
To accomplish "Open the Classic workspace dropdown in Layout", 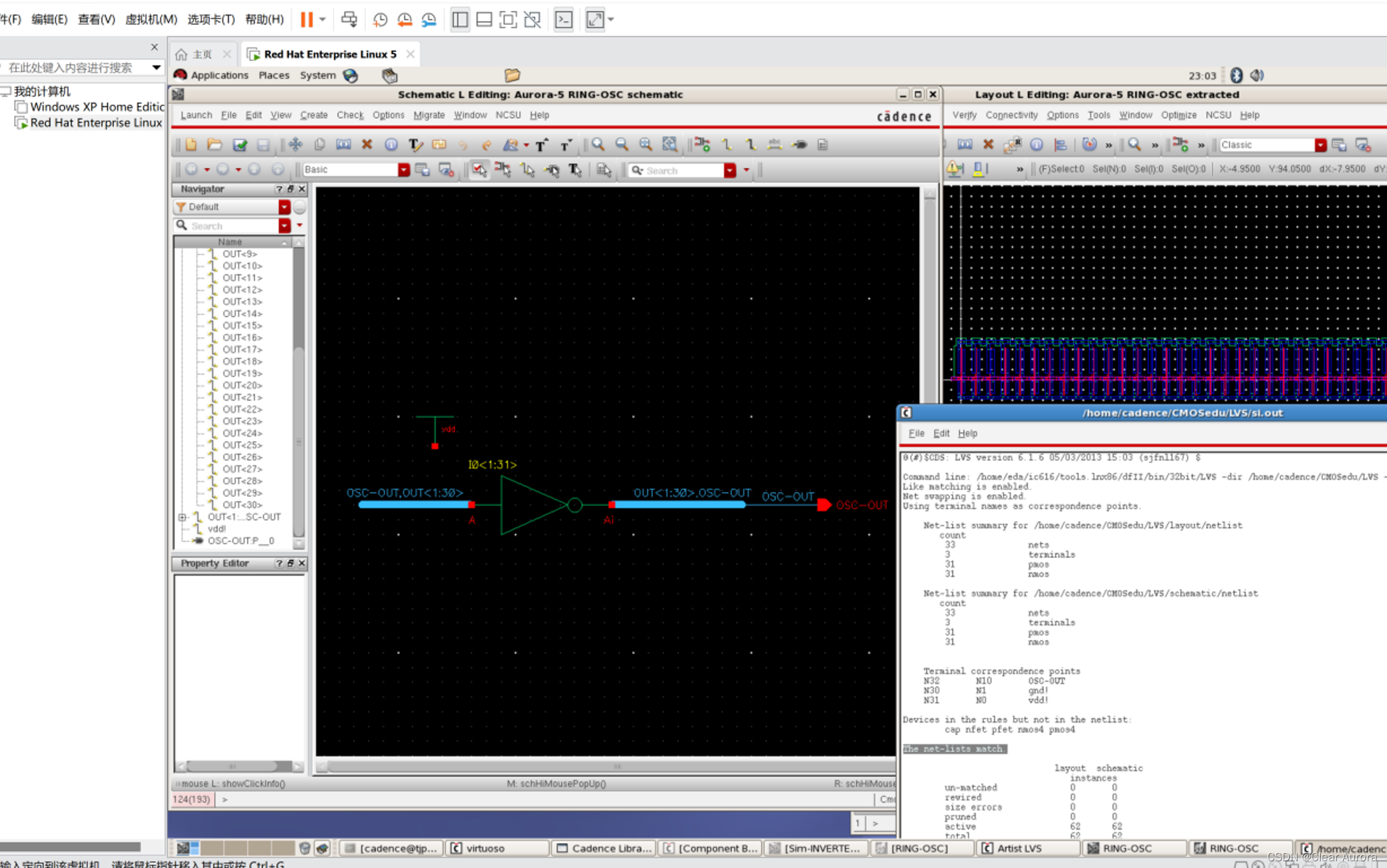I will [x=1320, y=144].
